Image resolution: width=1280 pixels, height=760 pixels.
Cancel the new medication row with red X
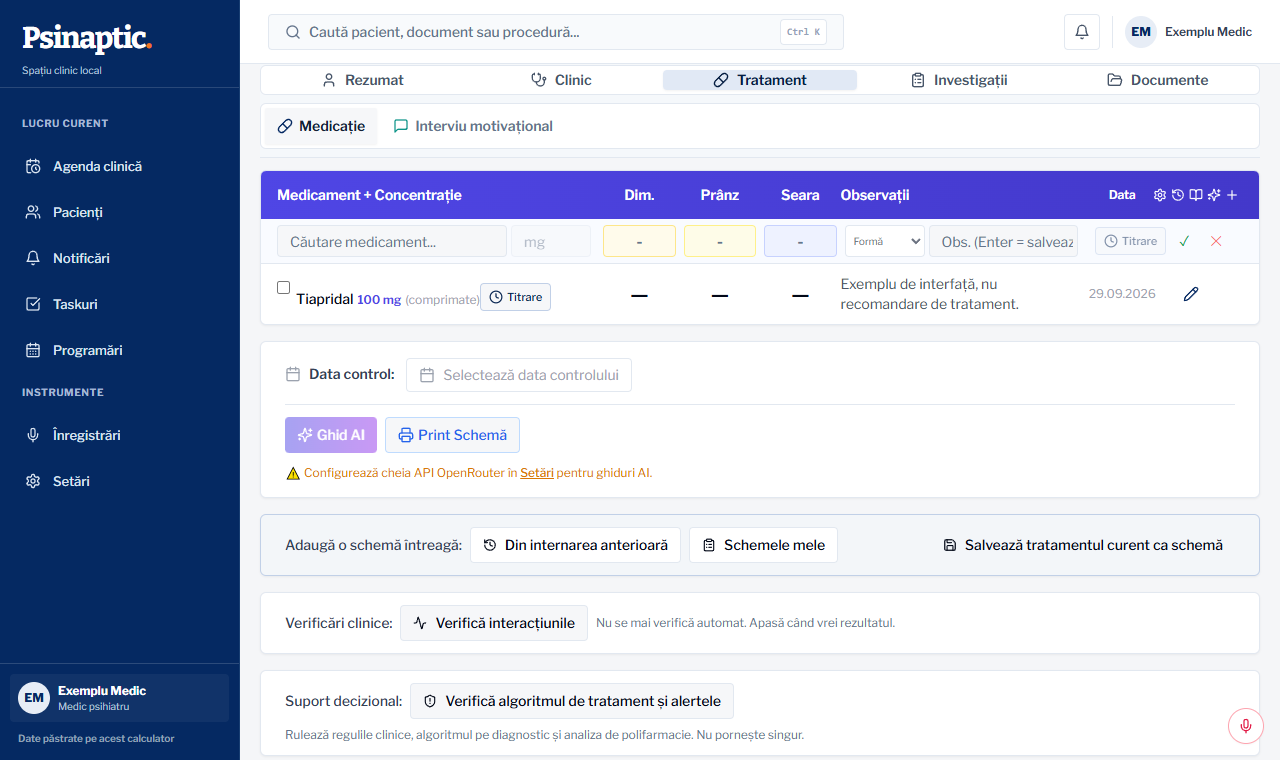(1216, 241)
